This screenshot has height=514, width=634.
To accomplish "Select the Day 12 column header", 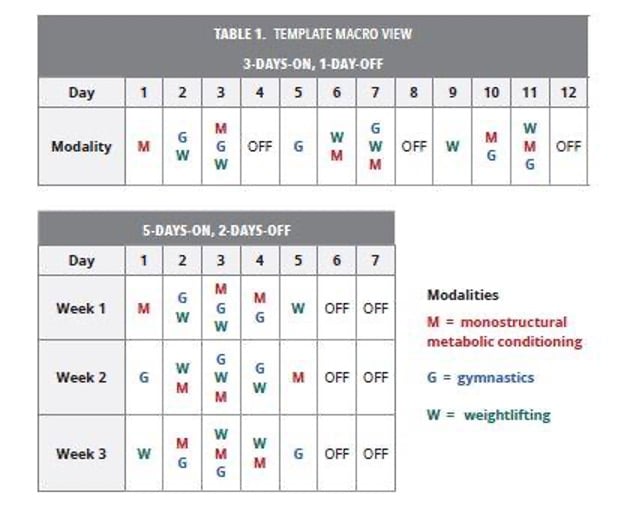I will point(567,93).
